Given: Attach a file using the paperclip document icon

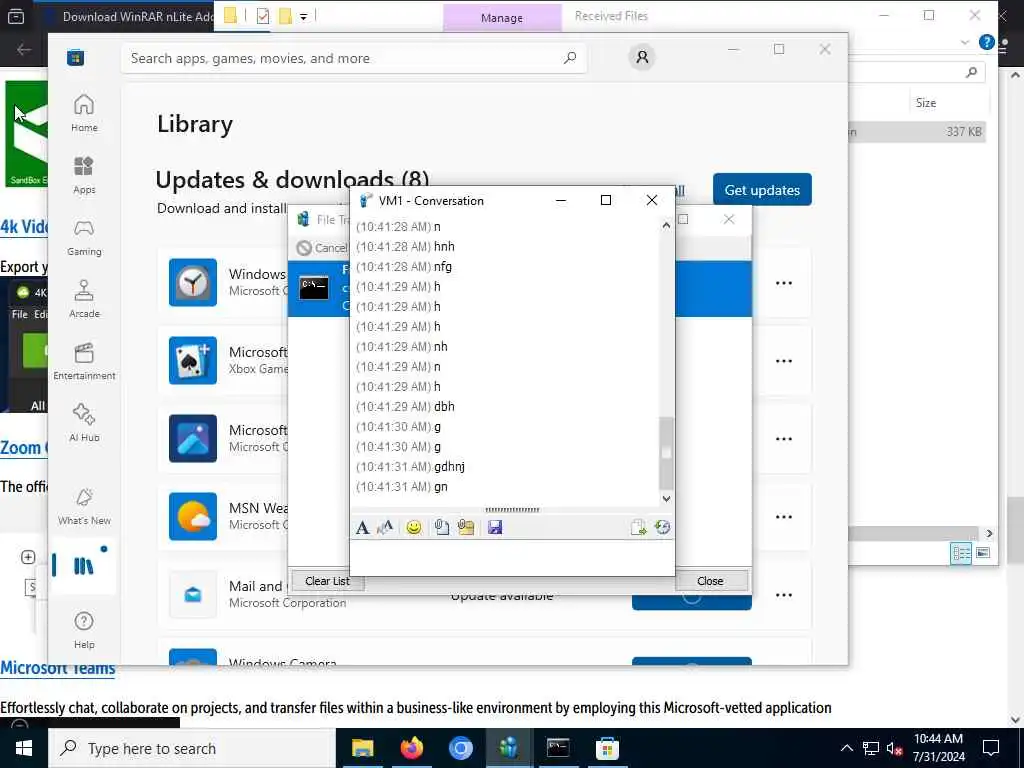Looking at the screenshot, I should 442,528.
